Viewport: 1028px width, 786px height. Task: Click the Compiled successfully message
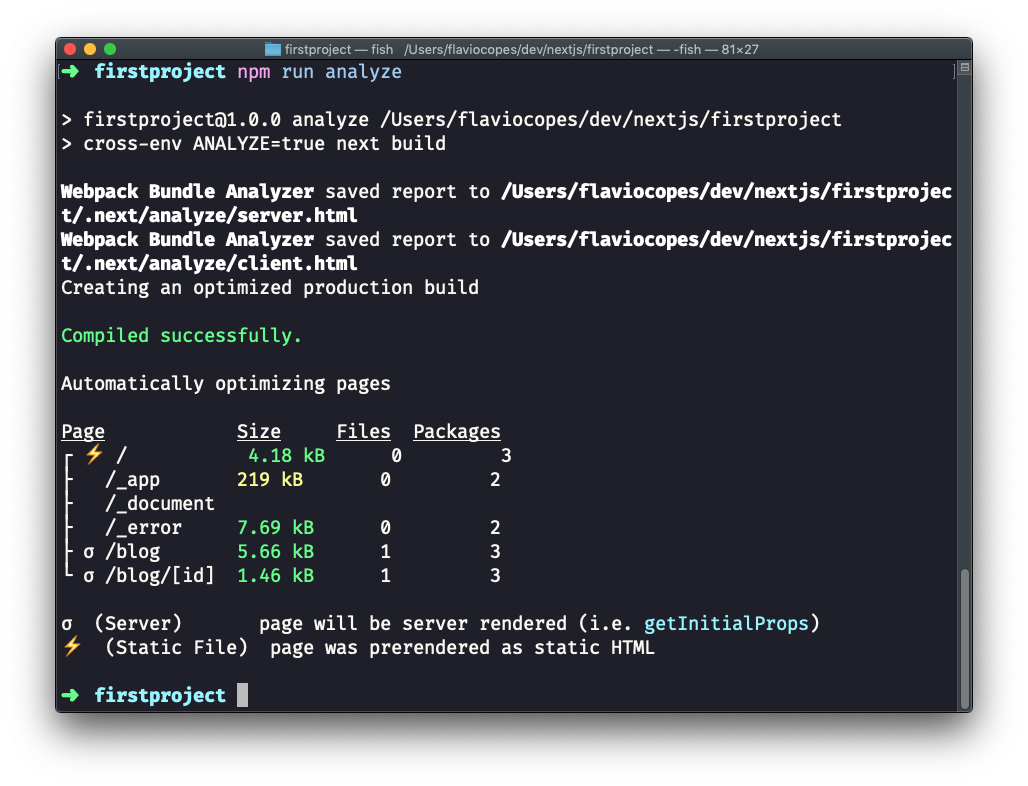[x=181, y=336]
